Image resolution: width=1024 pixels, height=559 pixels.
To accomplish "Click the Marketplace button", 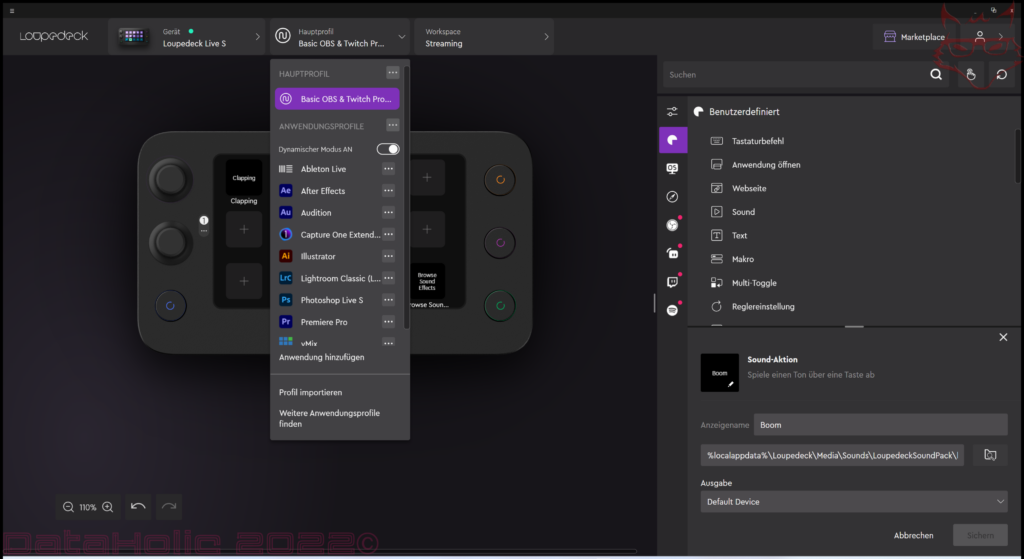I will pyautogui.click(x=914, y=37).
